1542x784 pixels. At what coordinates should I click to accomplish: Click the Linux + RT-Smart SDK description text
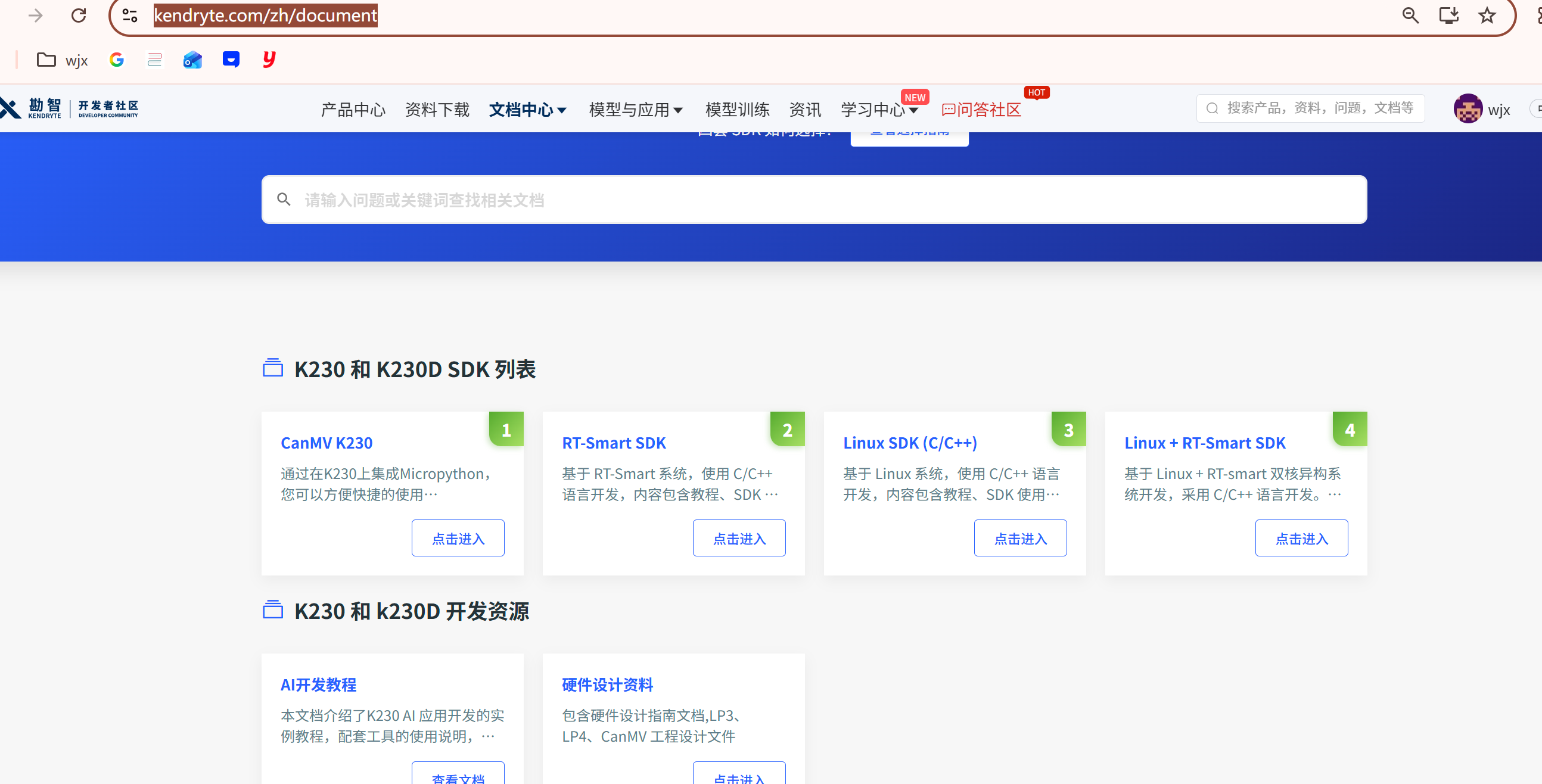point(1233,484)
